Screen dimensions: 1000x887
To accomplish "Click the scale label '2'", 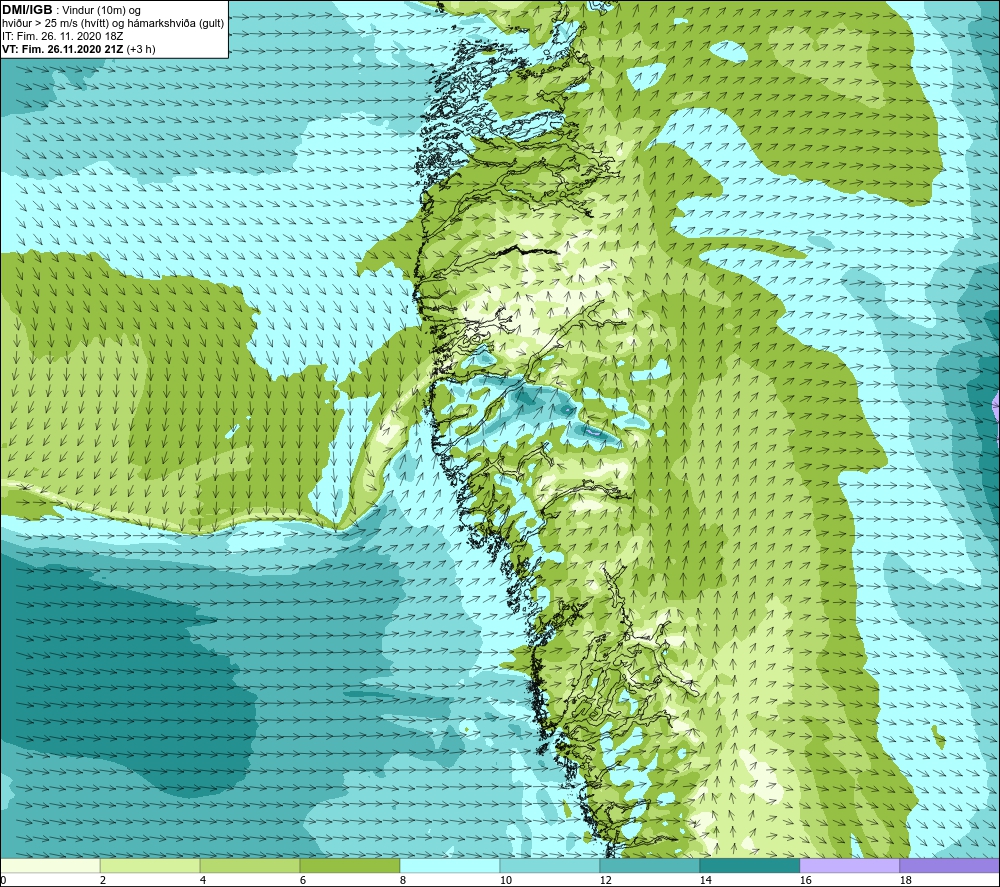I will pos(103,881).
